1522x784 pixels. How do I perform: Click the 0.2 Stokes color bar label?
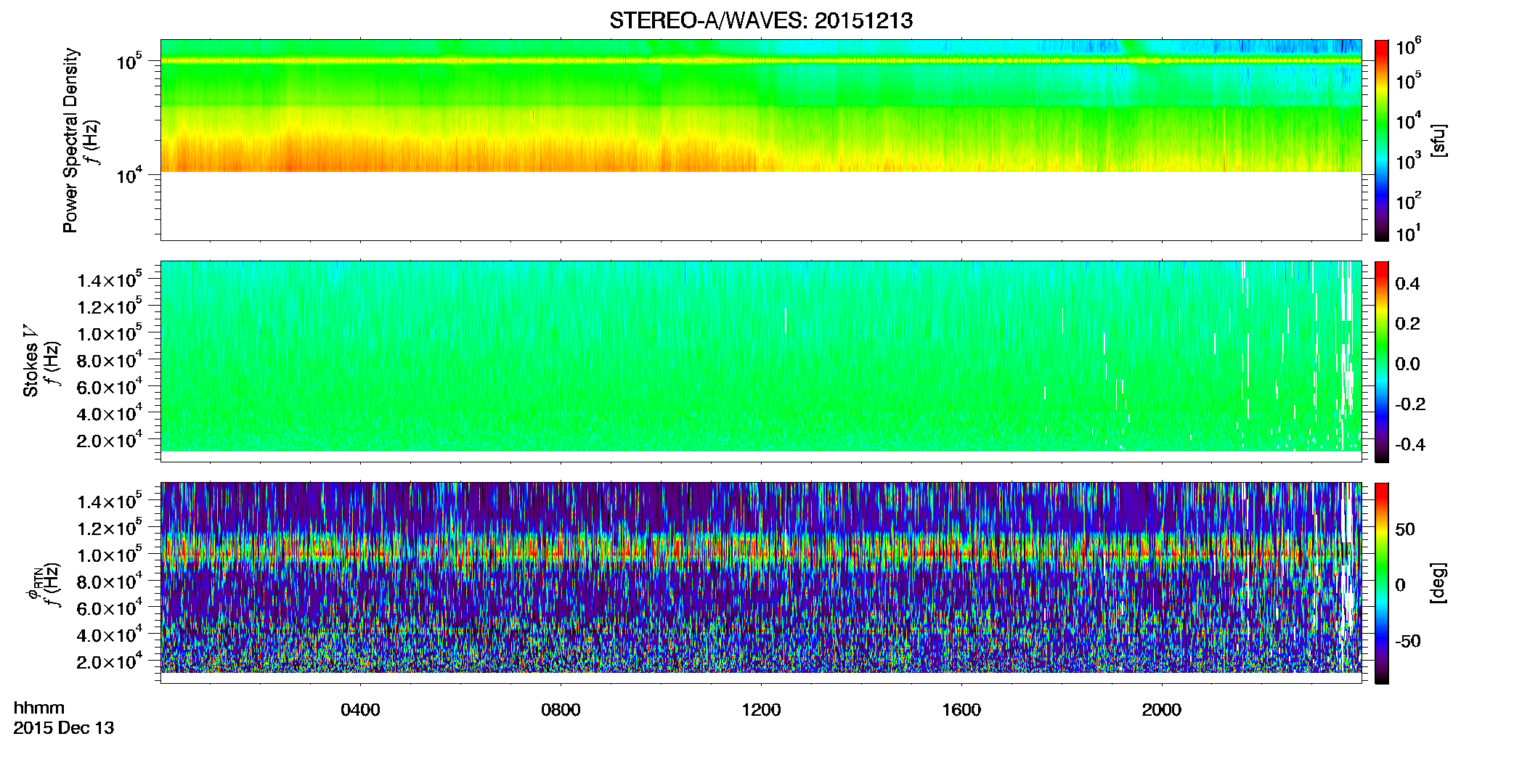point(1407,324)
